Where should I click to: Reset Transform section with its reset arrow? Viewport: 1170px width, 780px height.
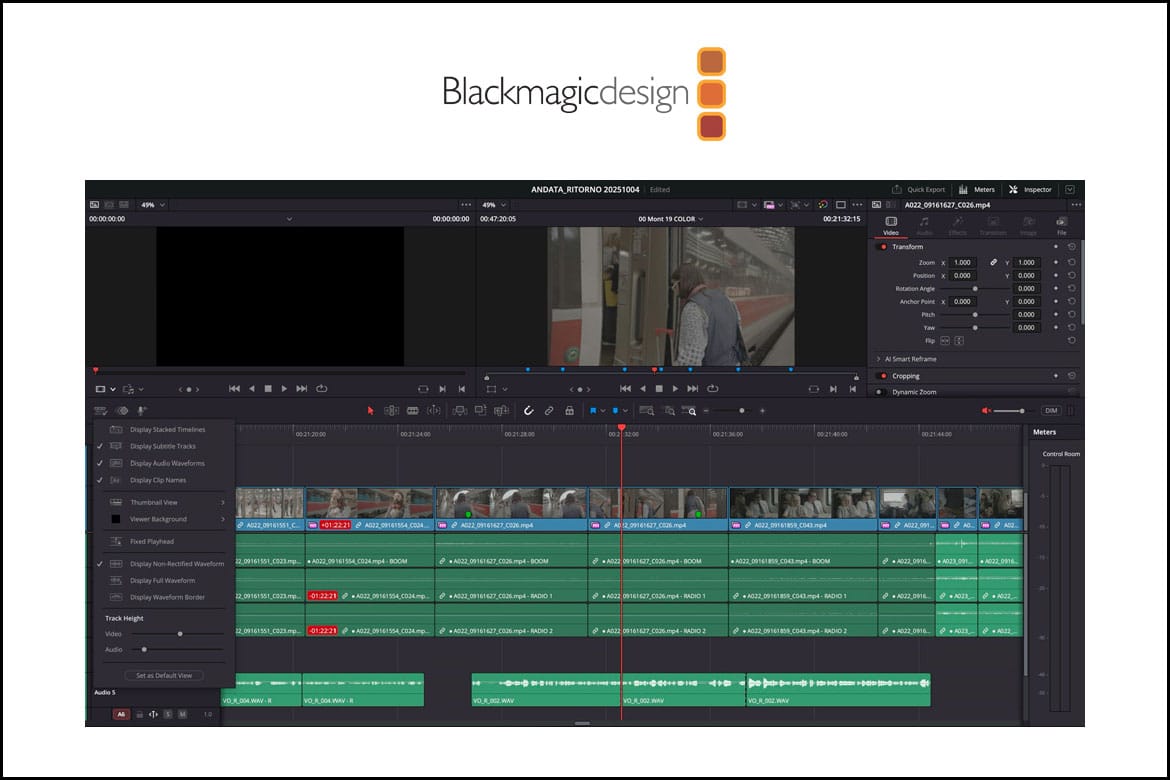pos(1072,247)
